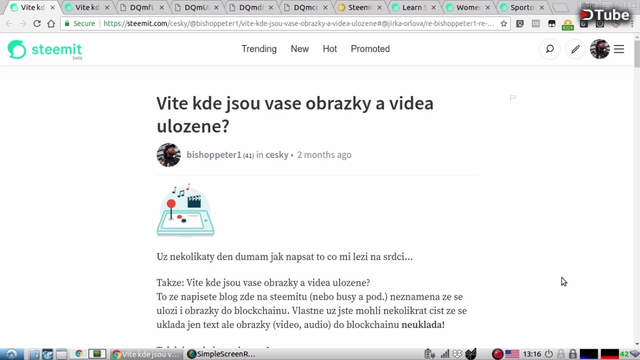Click the browser forward arrow
The height and width of the screenshot is (360, 640).
tap(23, 24)
